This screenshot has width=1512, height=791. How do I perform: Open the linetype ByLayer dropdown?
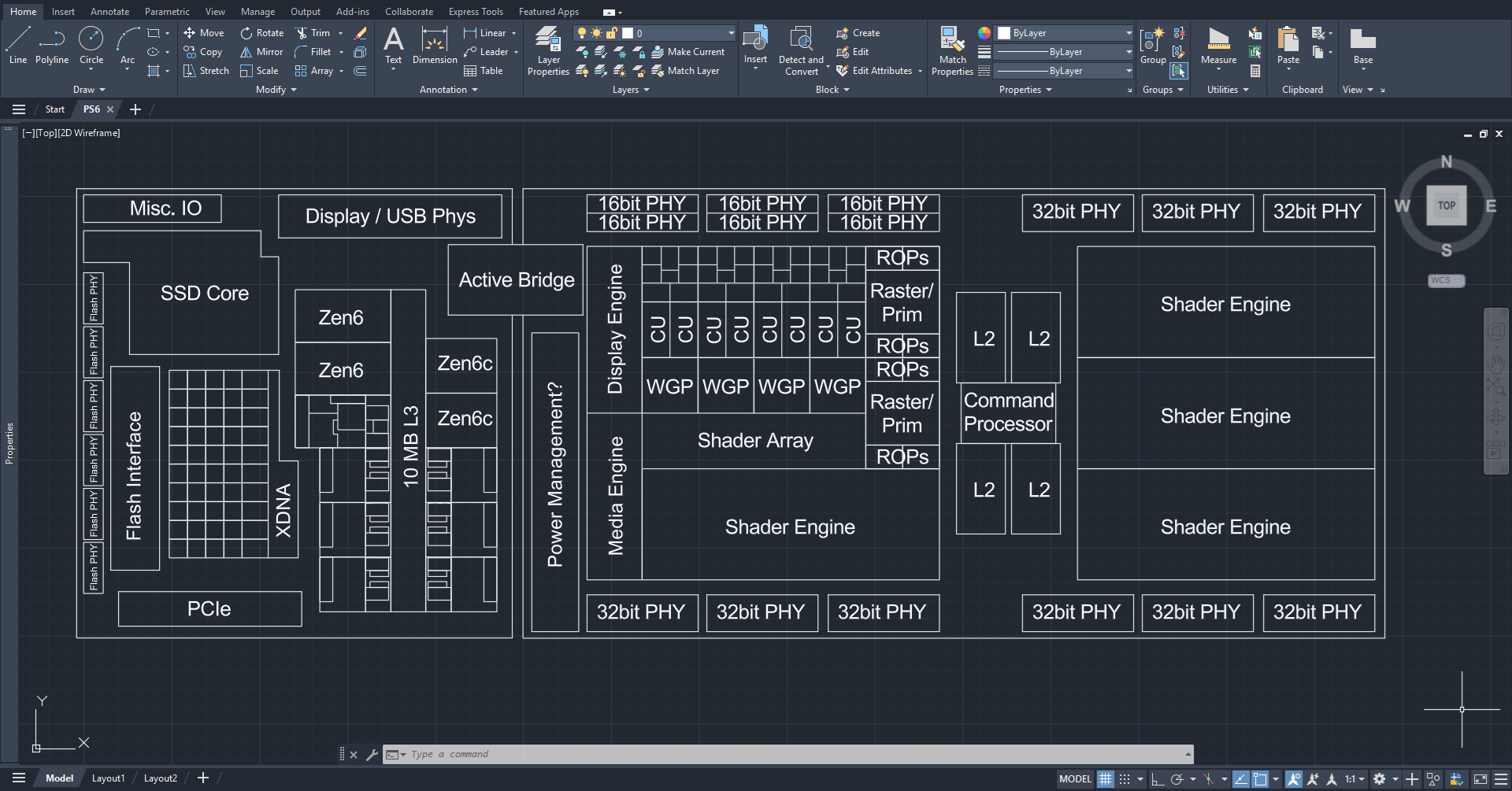[x=1065, y=71]
